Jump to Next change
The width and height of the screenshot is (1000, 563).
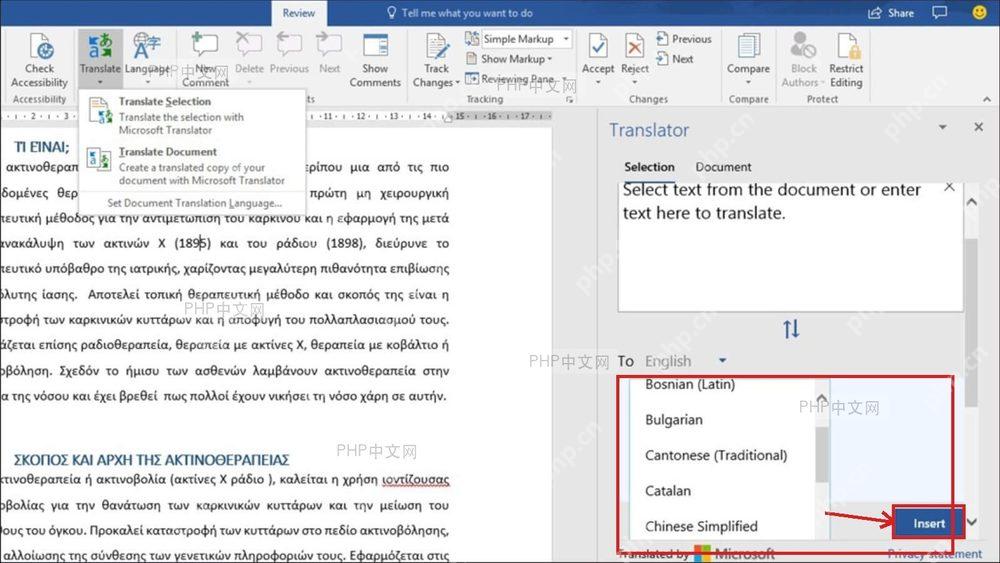tap(675, 59)
